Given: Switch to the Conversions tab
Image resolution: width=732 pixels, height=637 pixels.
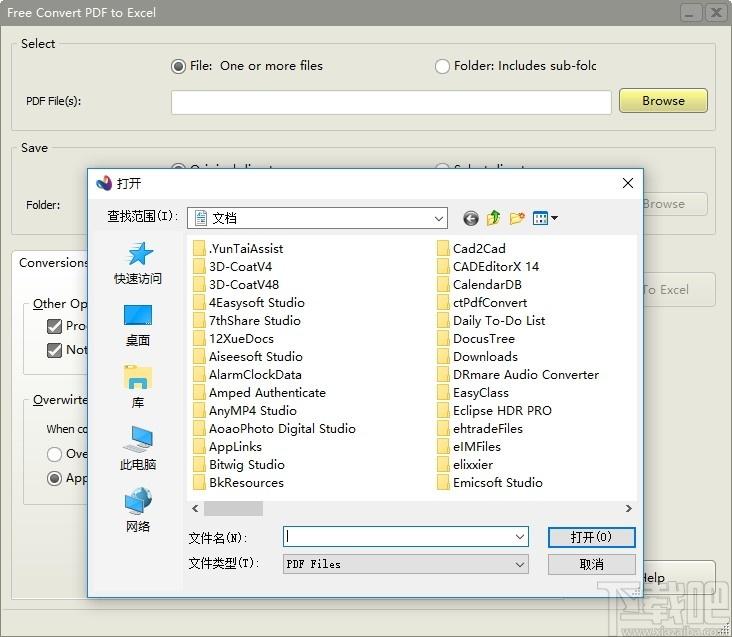Looking at the screenshot, I should [x=52, y=263].
